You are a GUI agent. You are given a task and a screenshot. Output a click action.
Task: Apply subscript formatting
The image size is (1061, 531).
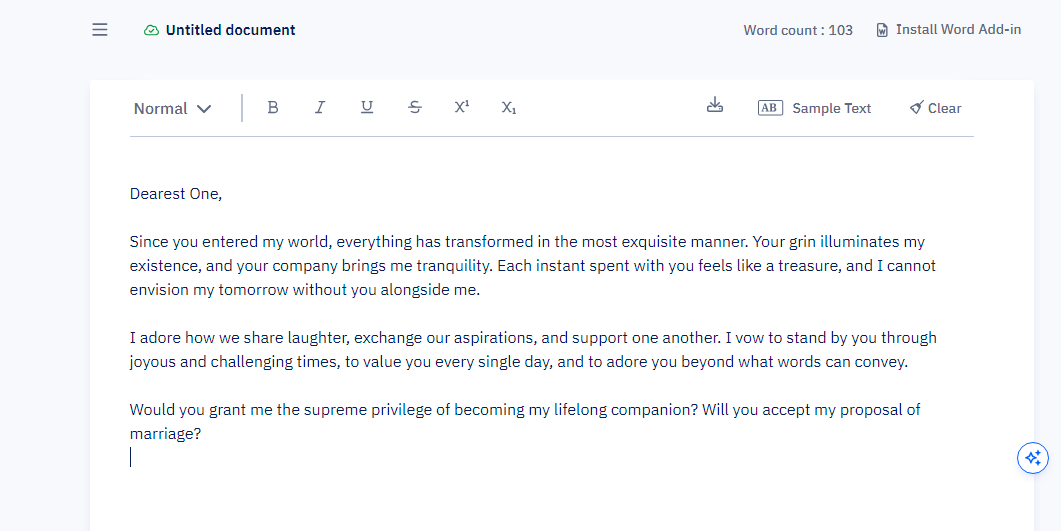(x=509, y=108)
